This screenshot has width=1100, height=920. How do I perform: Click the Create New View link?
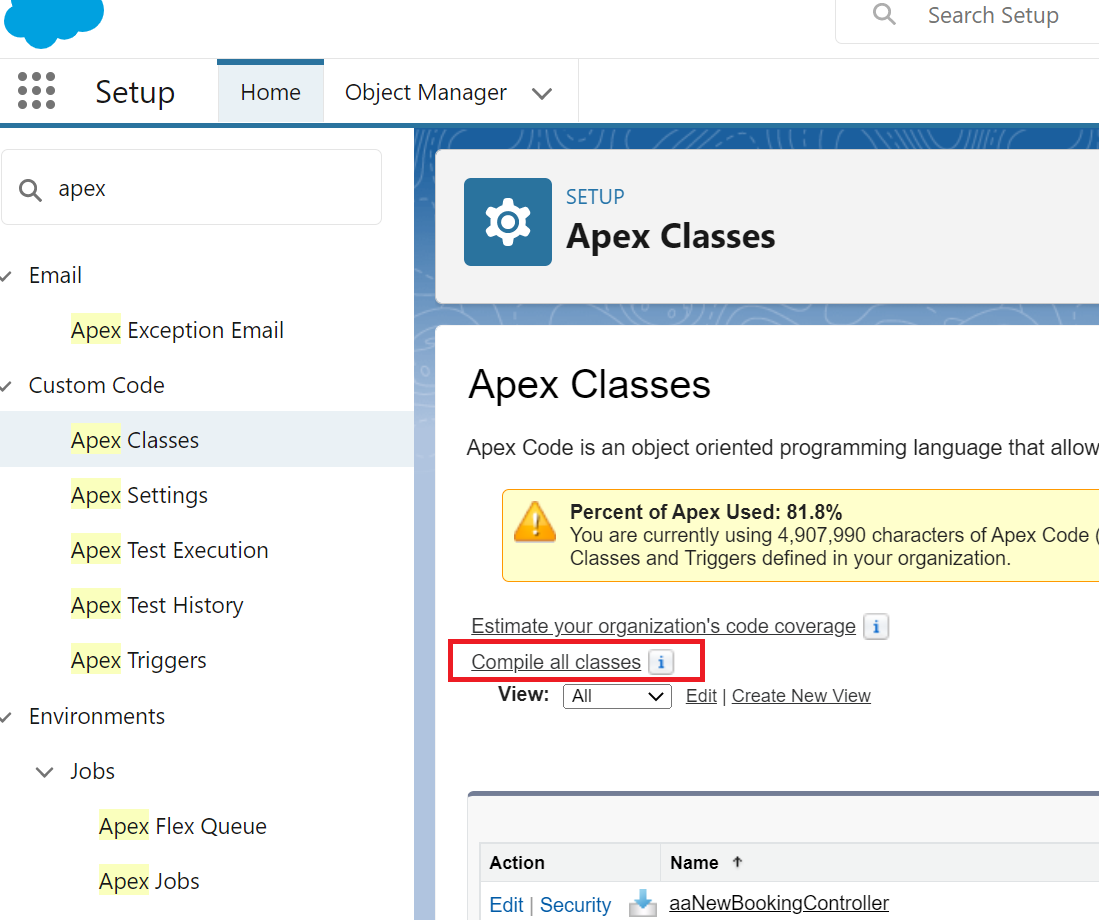[801, 695]
